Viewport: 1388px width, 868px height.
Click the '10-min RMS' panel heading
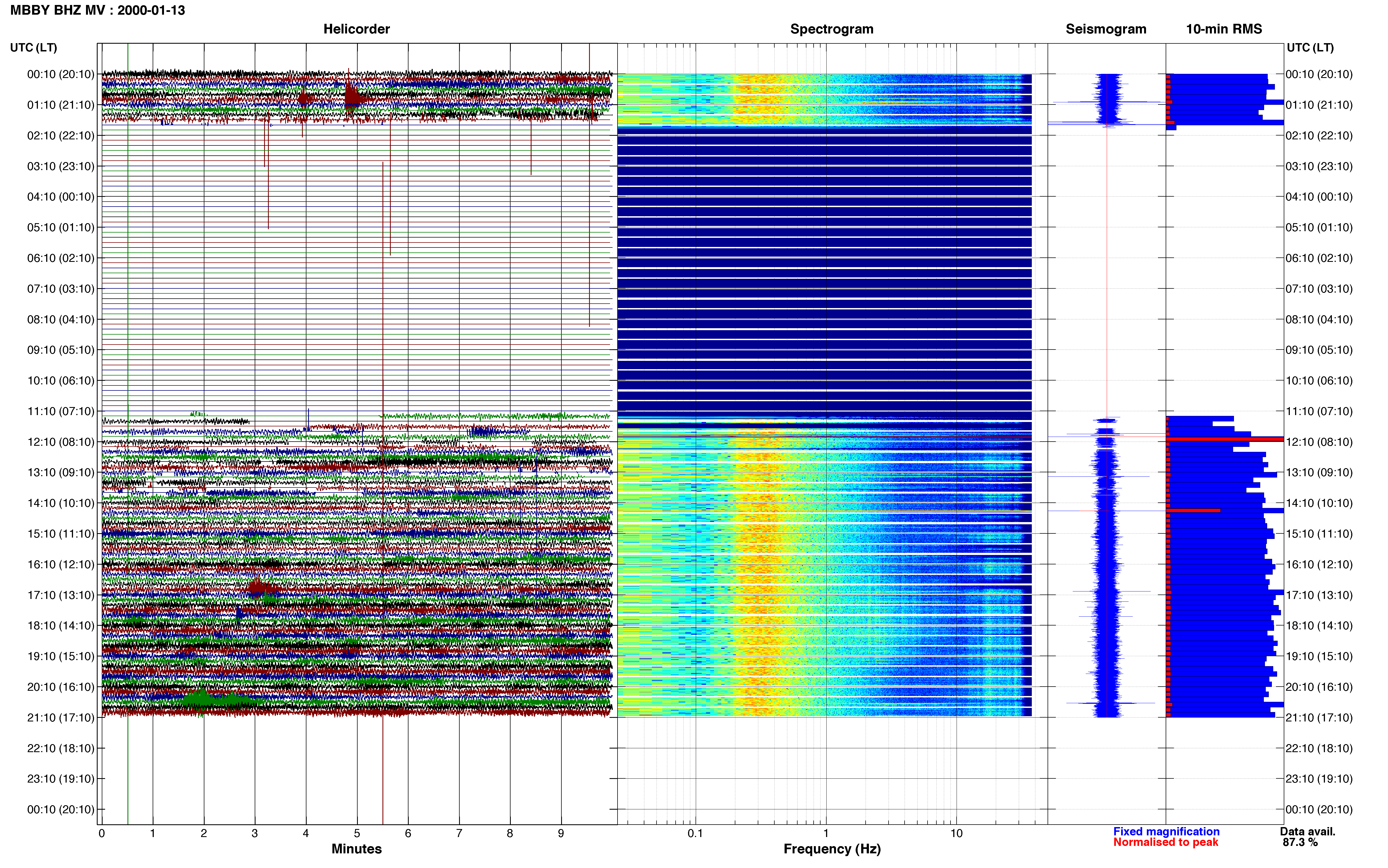pyautogui.click(x=1224, y=29)
